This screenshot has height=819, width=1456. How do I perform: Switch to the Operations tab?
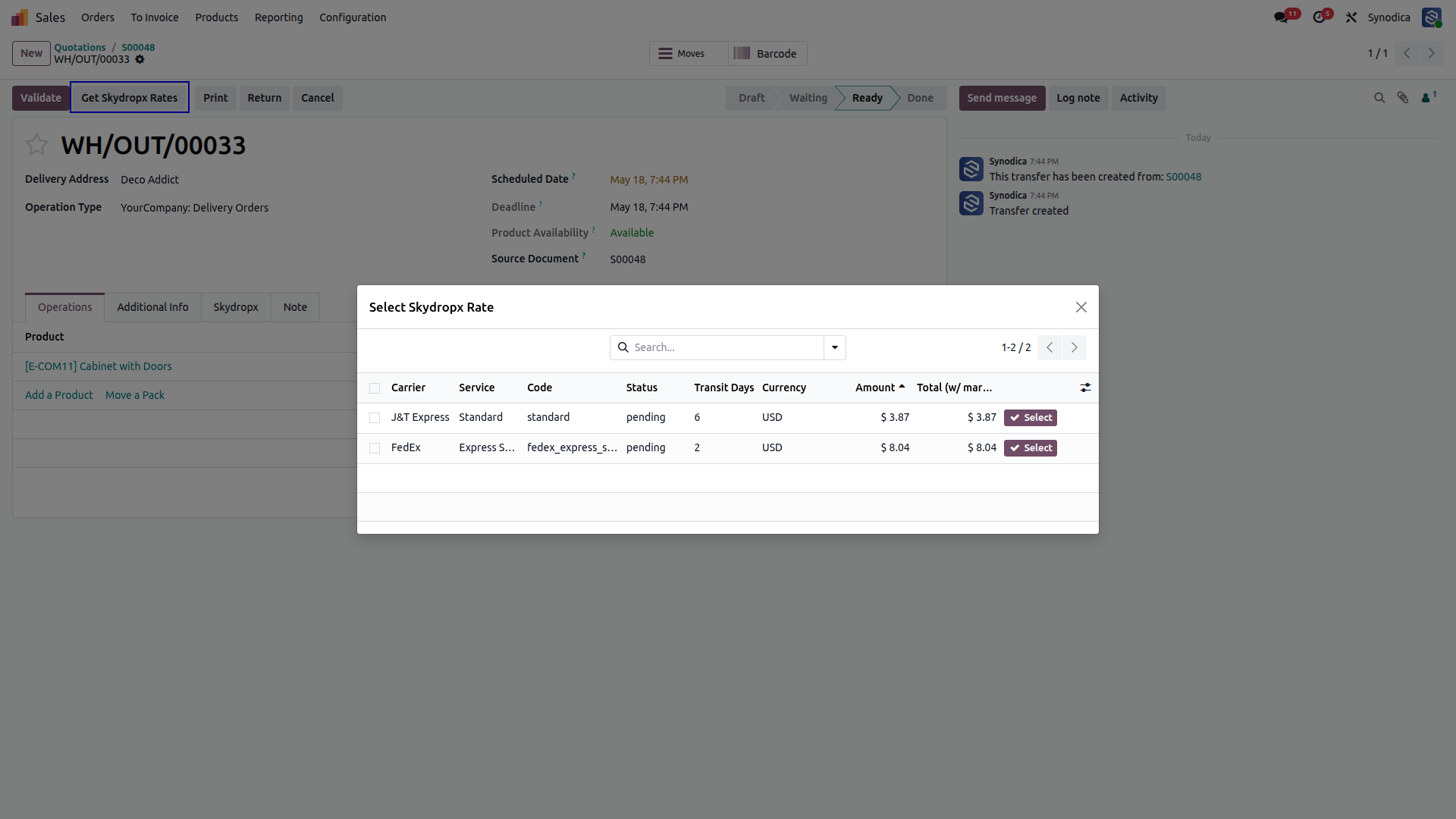tap(64, 307)
